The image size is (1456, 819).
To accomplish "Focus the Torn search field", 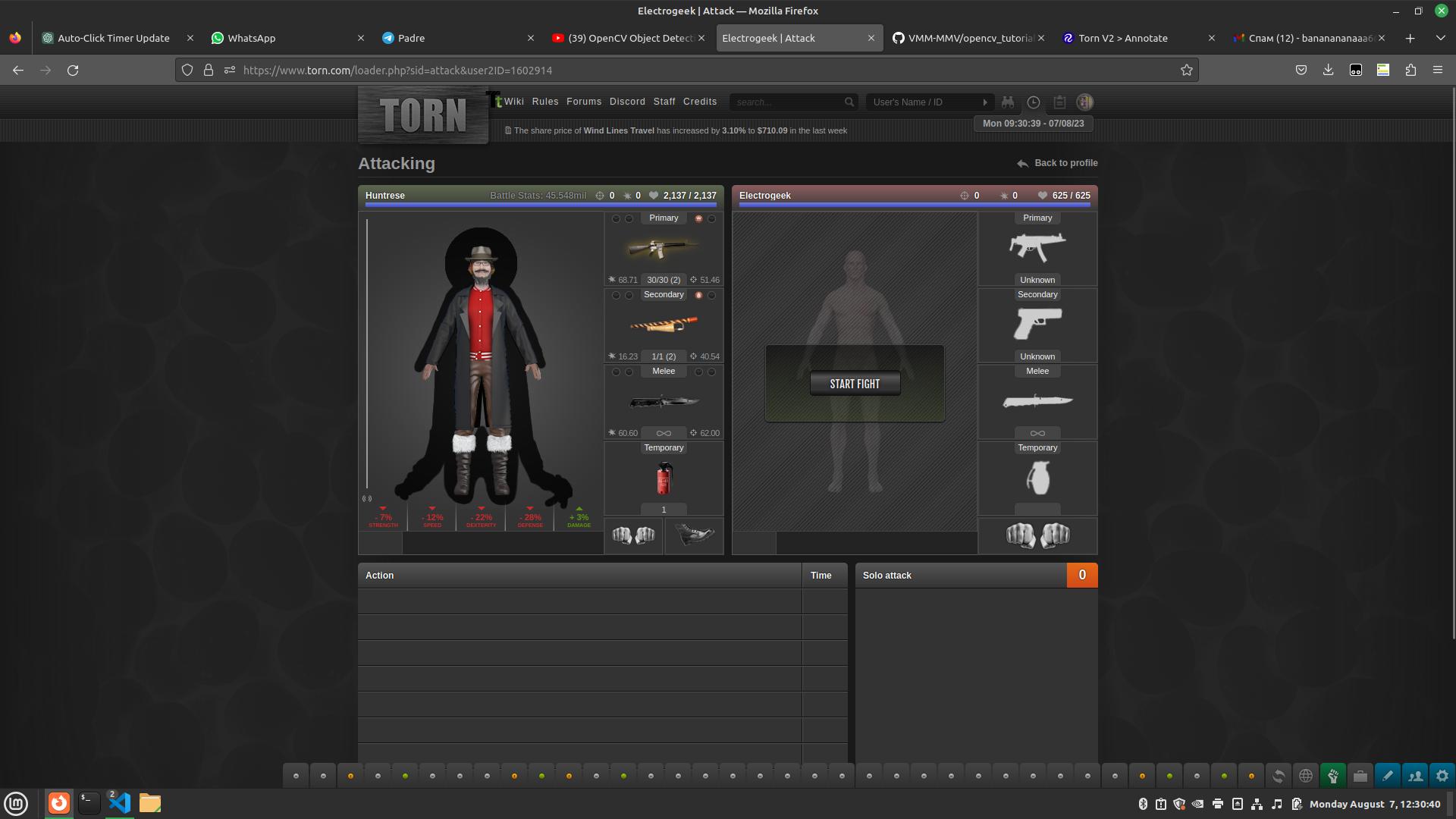I will 786,102.
